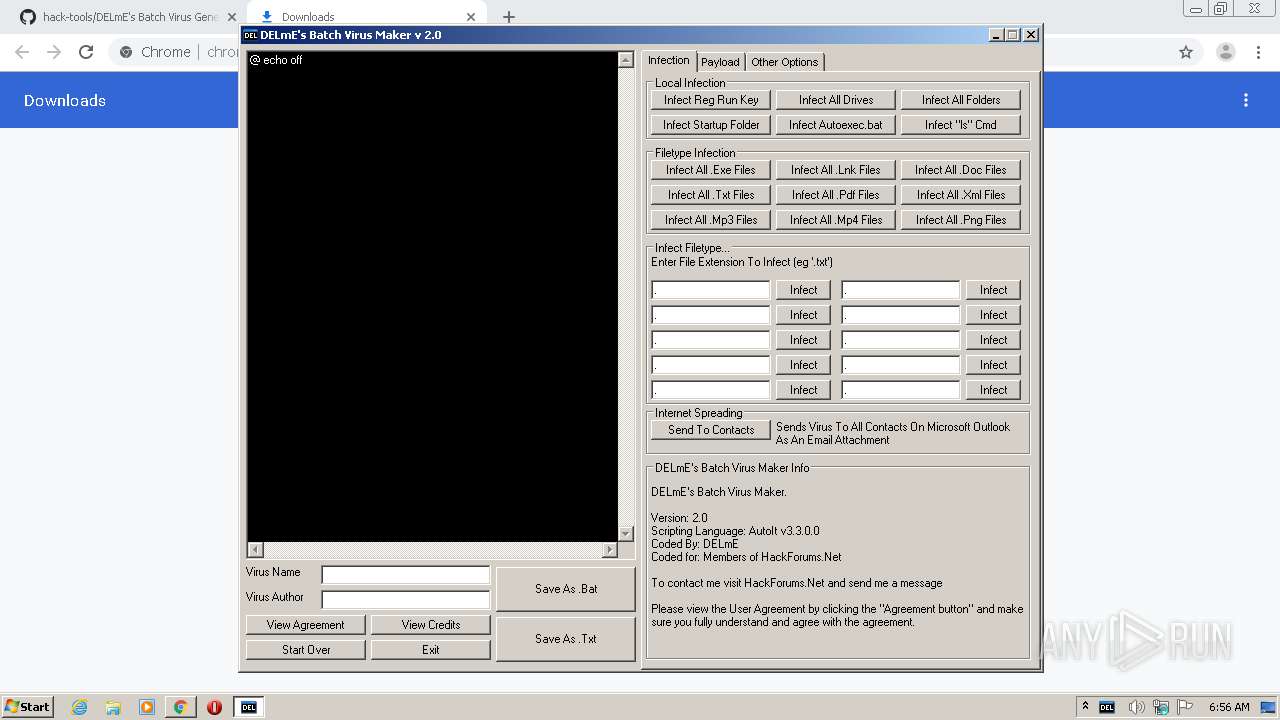Click the Chrome address bar

click(640, 52)
